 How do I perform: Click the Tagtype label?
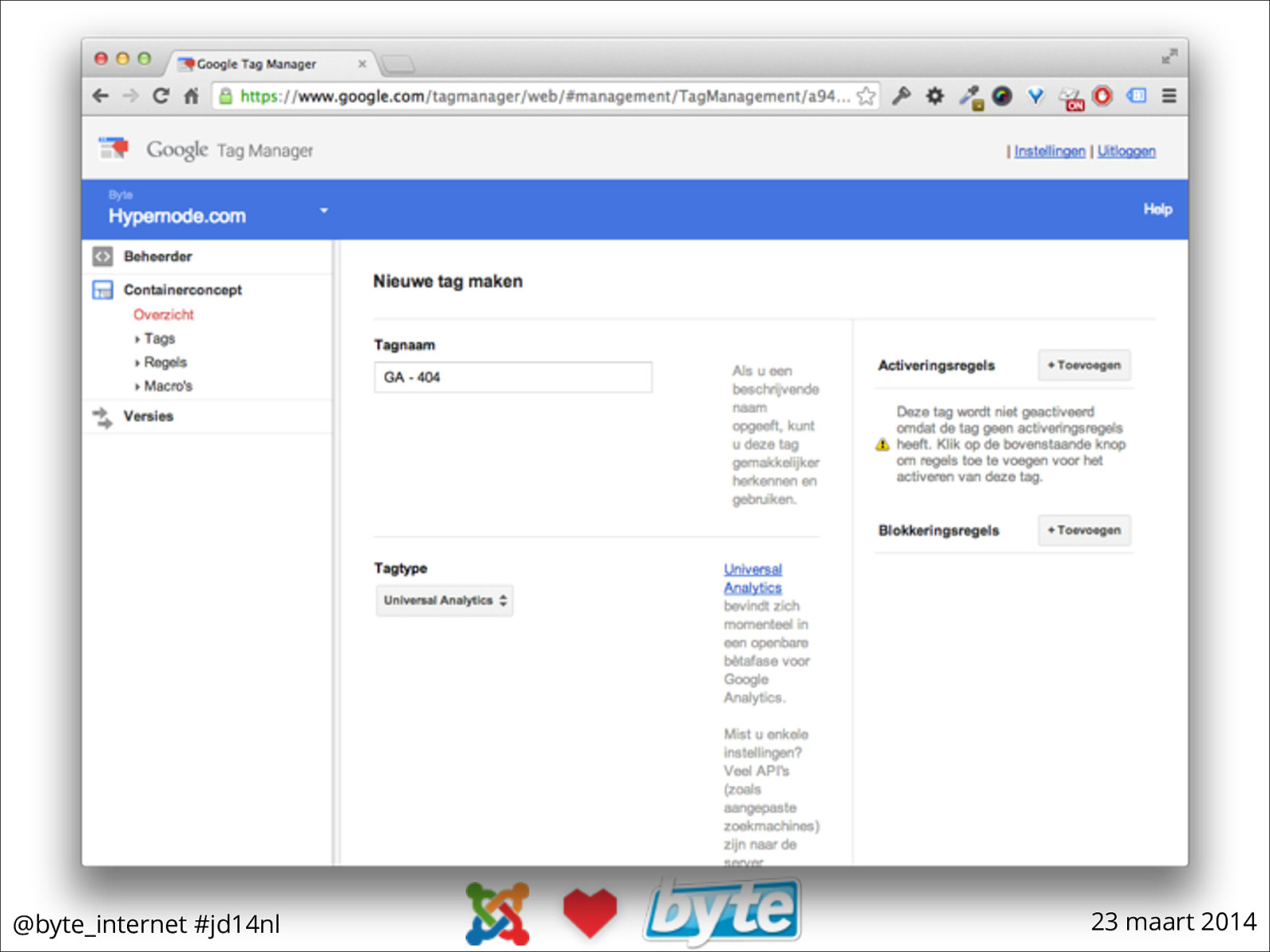401,568
